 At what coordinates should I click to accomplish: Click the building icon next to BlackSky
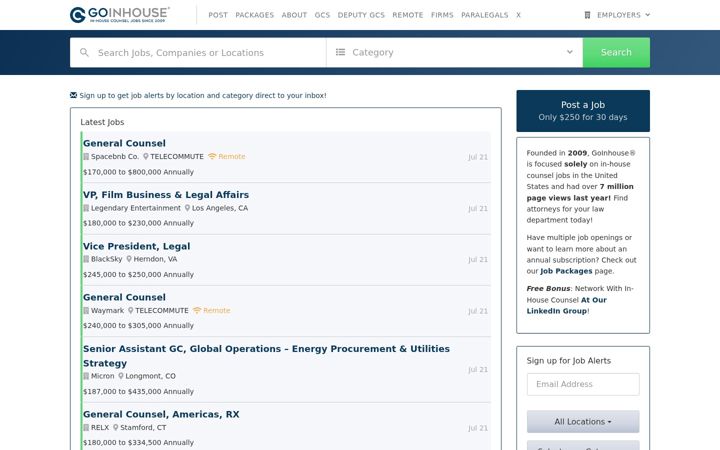tap(86, 259)
